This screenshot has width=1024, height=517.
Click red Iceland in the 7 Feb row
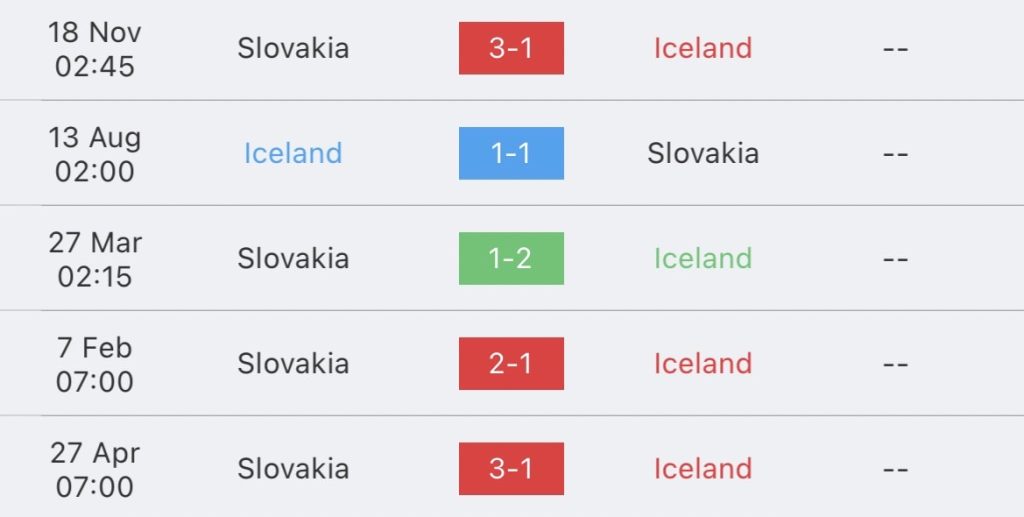[702, 363]
